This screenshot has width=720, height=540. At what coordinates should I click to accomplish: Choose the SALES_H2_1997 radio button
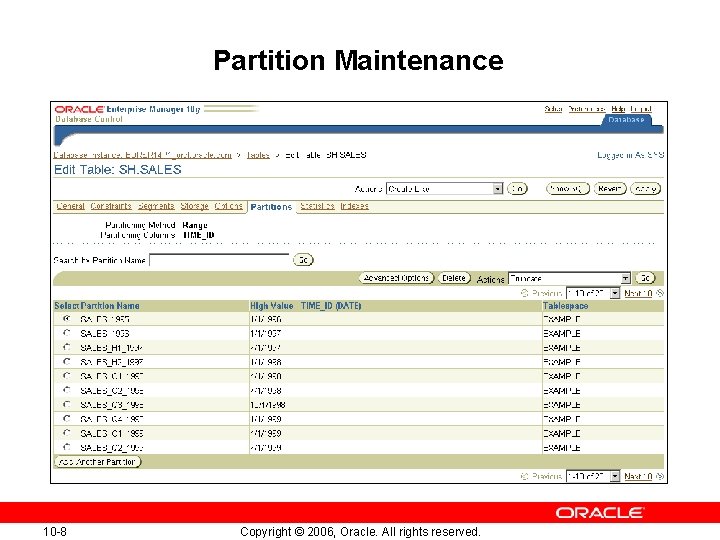(x=67, y=361)
